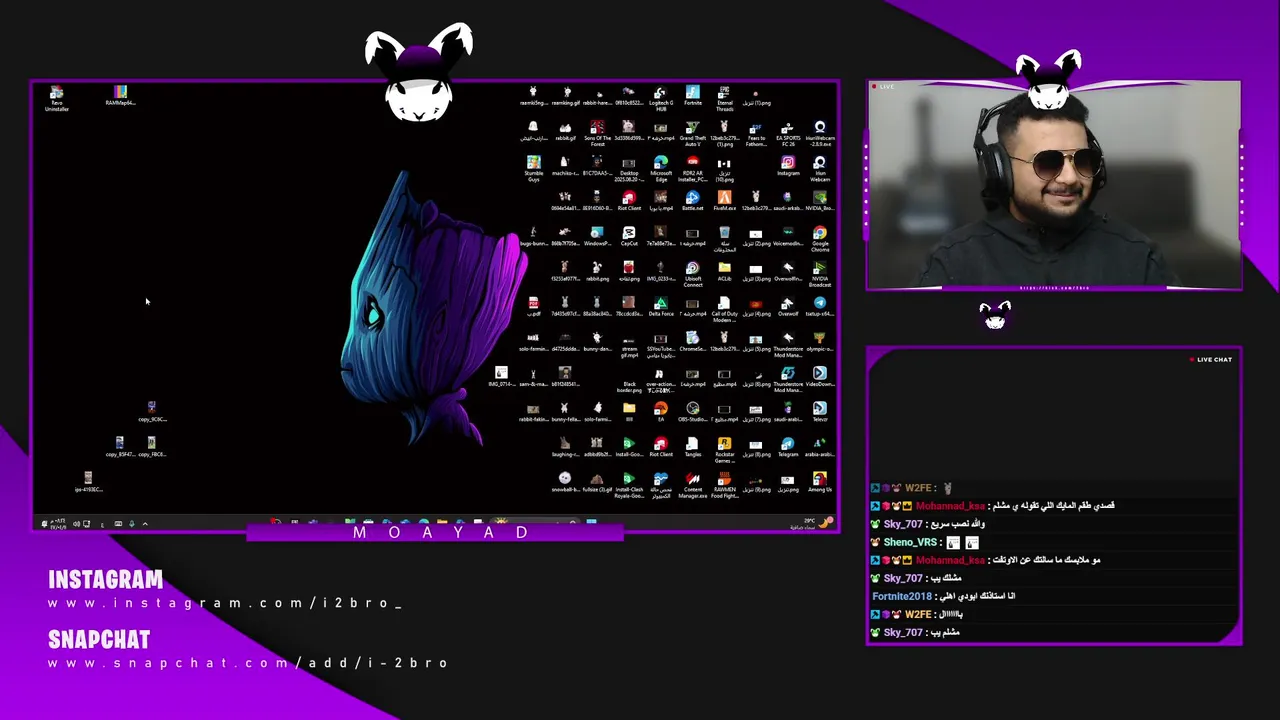Open the Snapchat link www.snapchat.com/add/i-2bro

(248, 663)
